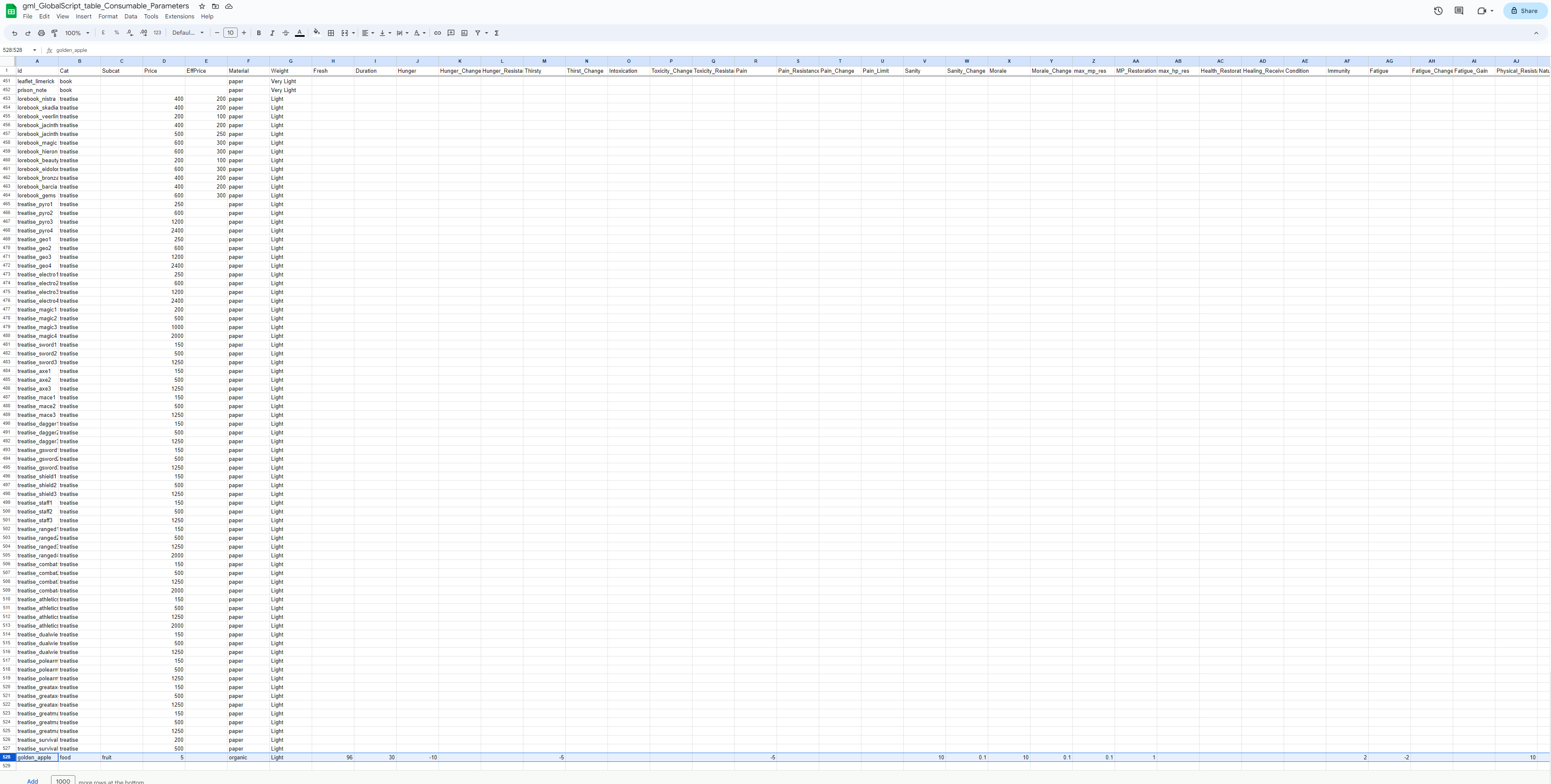Toggle italic formatting
This screenshot has height=784, width=1551.
click(272, 33)
